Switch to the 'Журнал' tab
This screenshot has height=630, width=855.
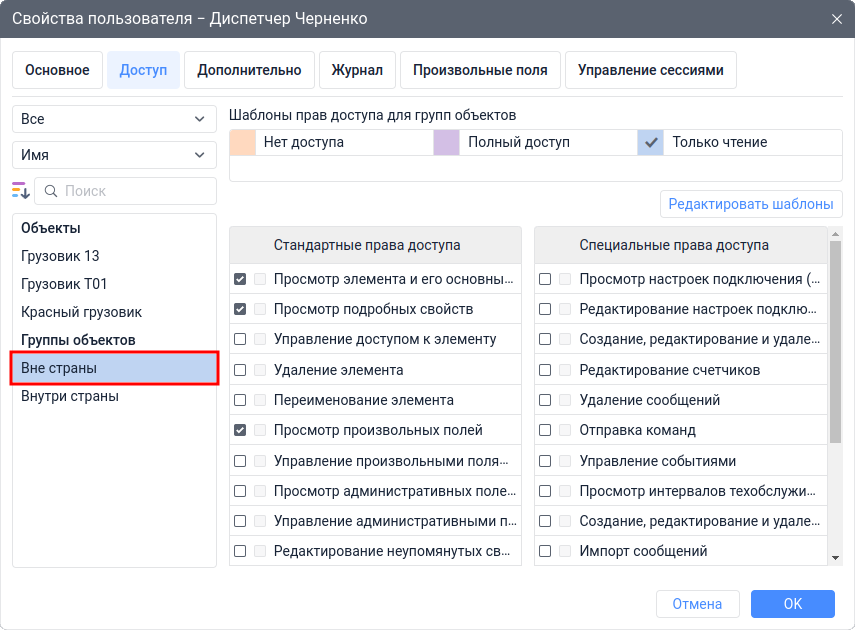[x=357, y=70]
